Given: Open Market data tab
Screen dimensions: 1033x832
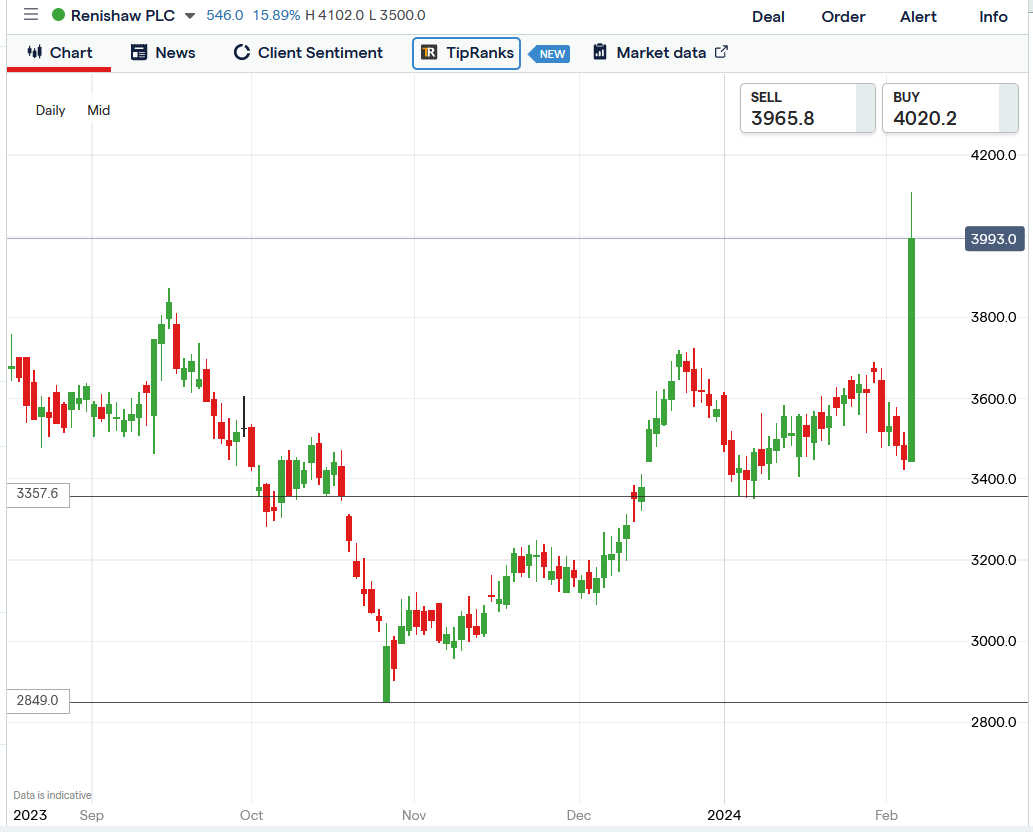Looking at the screenshot, I should point(660,53).
